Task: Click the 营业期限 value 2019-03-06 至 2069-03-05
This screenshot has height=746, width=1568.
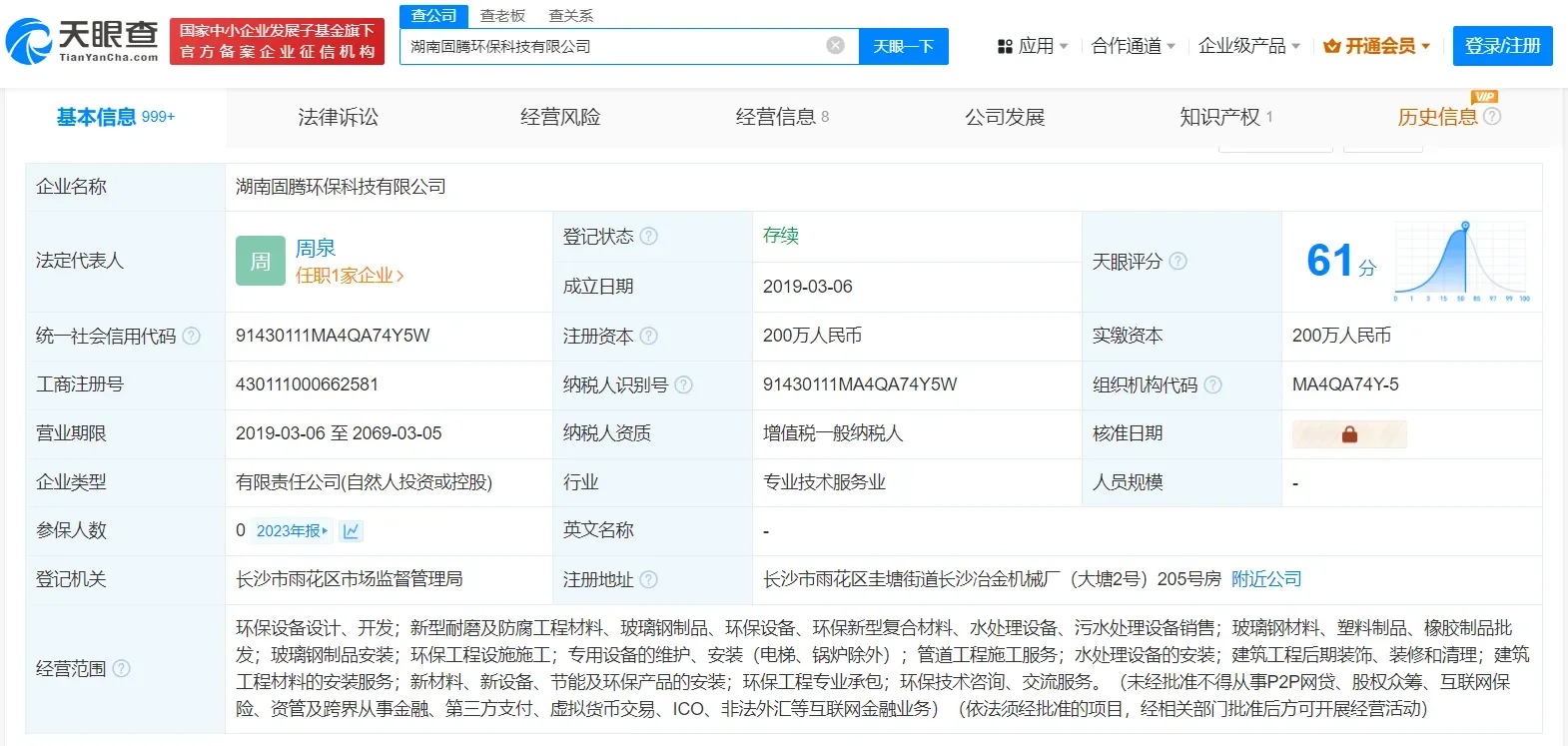Action: click(339, 433)
